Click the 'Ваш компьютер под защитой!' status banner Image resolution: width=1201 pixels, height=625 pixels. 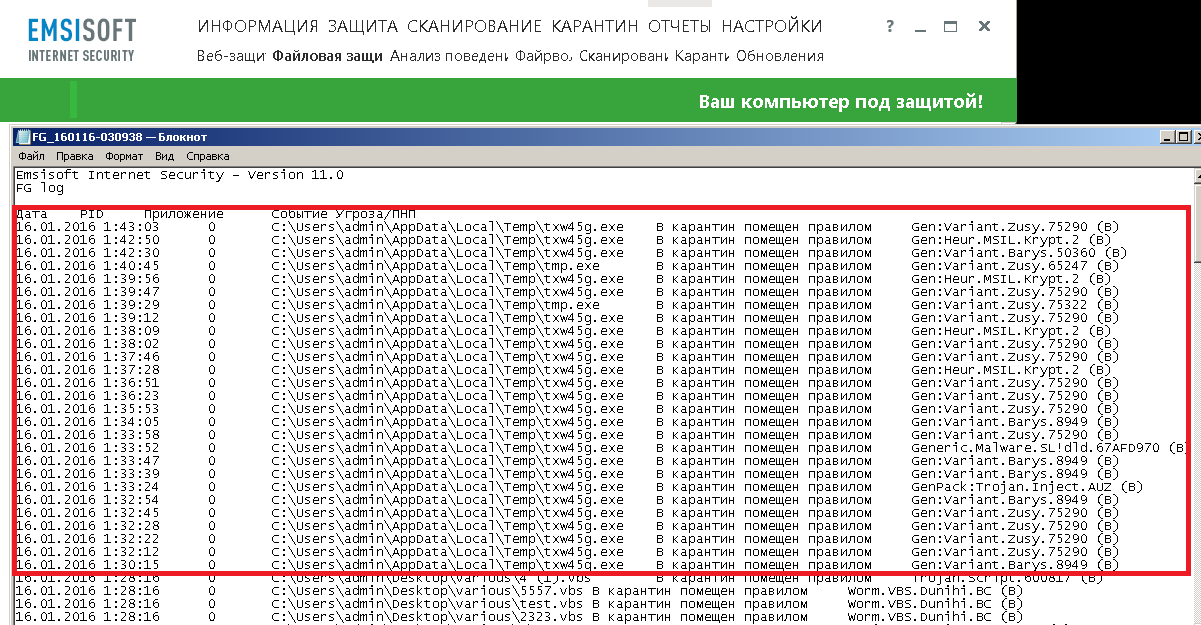coord(840,102)
